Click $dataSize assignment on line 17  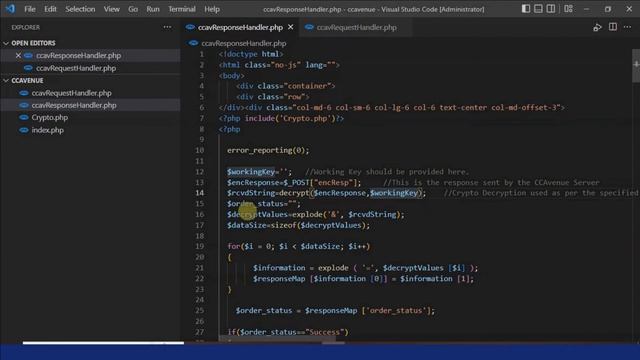pos(298,225)
